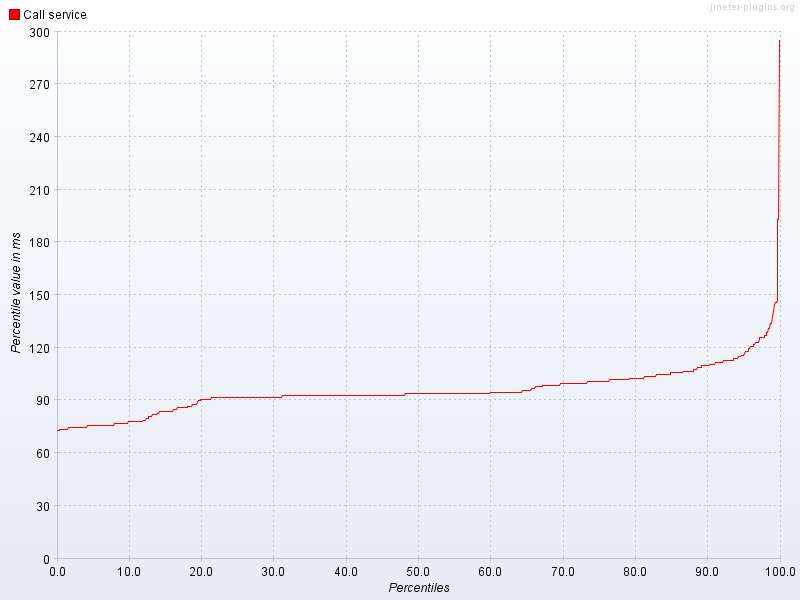Image resolution: width=800 pixels, height=600 pixels.
Task: Click the 300 mark on the y-axis
Action: (x=39, y=34)
